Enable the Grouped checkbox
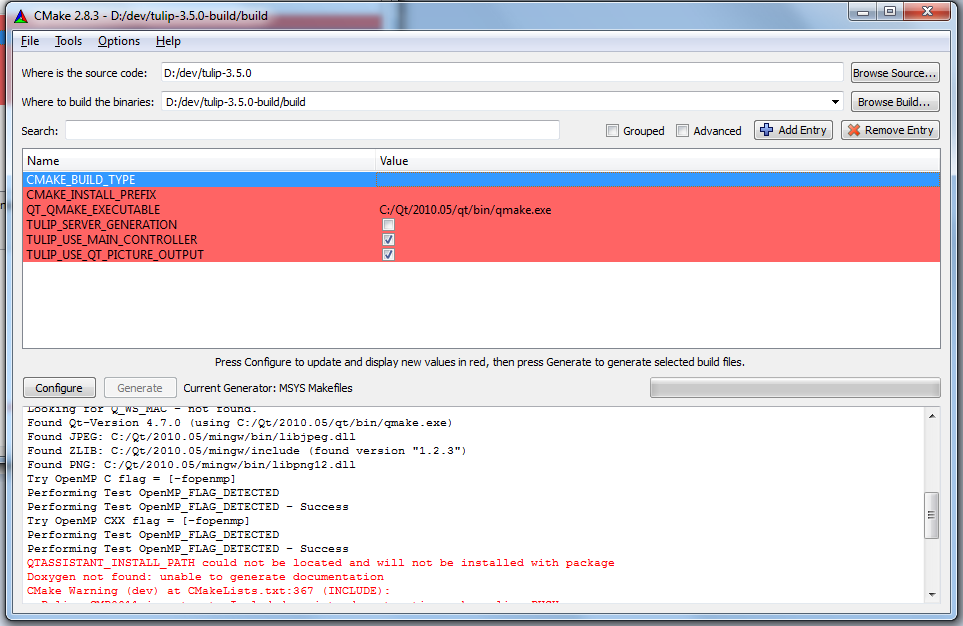The image size is (963, 626). coord(612,130)
